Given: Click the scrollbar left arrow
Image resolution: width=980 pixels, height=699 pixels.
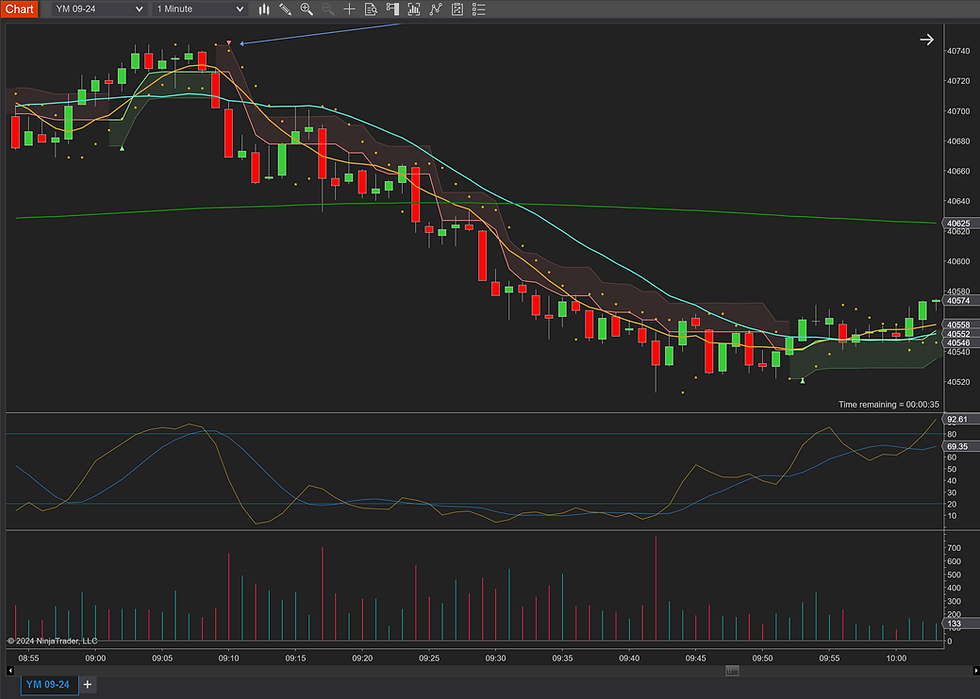Looking at the screenshot, I should pos(10,671).
